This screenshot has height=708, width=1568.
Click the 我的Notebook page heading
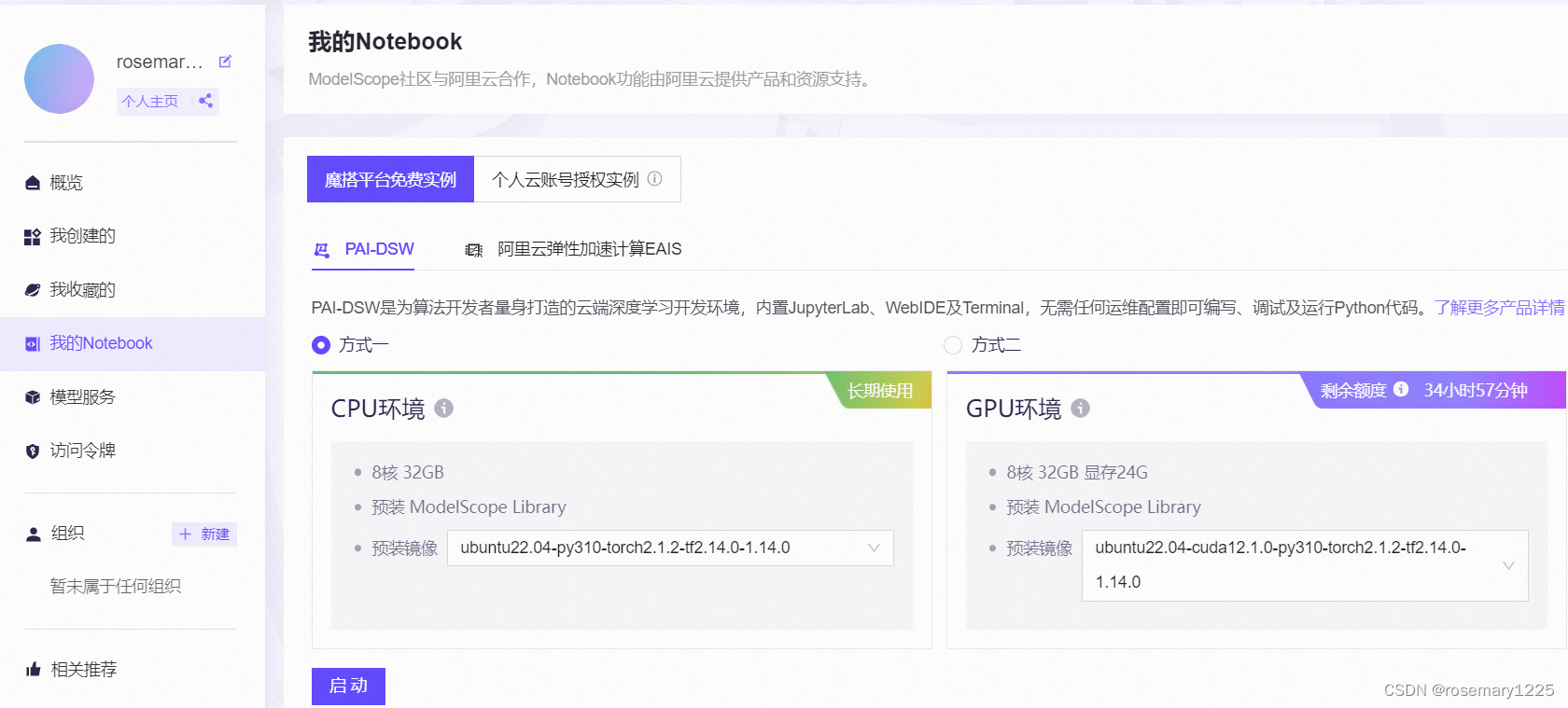pyautogui.click(x=385, y=42)
